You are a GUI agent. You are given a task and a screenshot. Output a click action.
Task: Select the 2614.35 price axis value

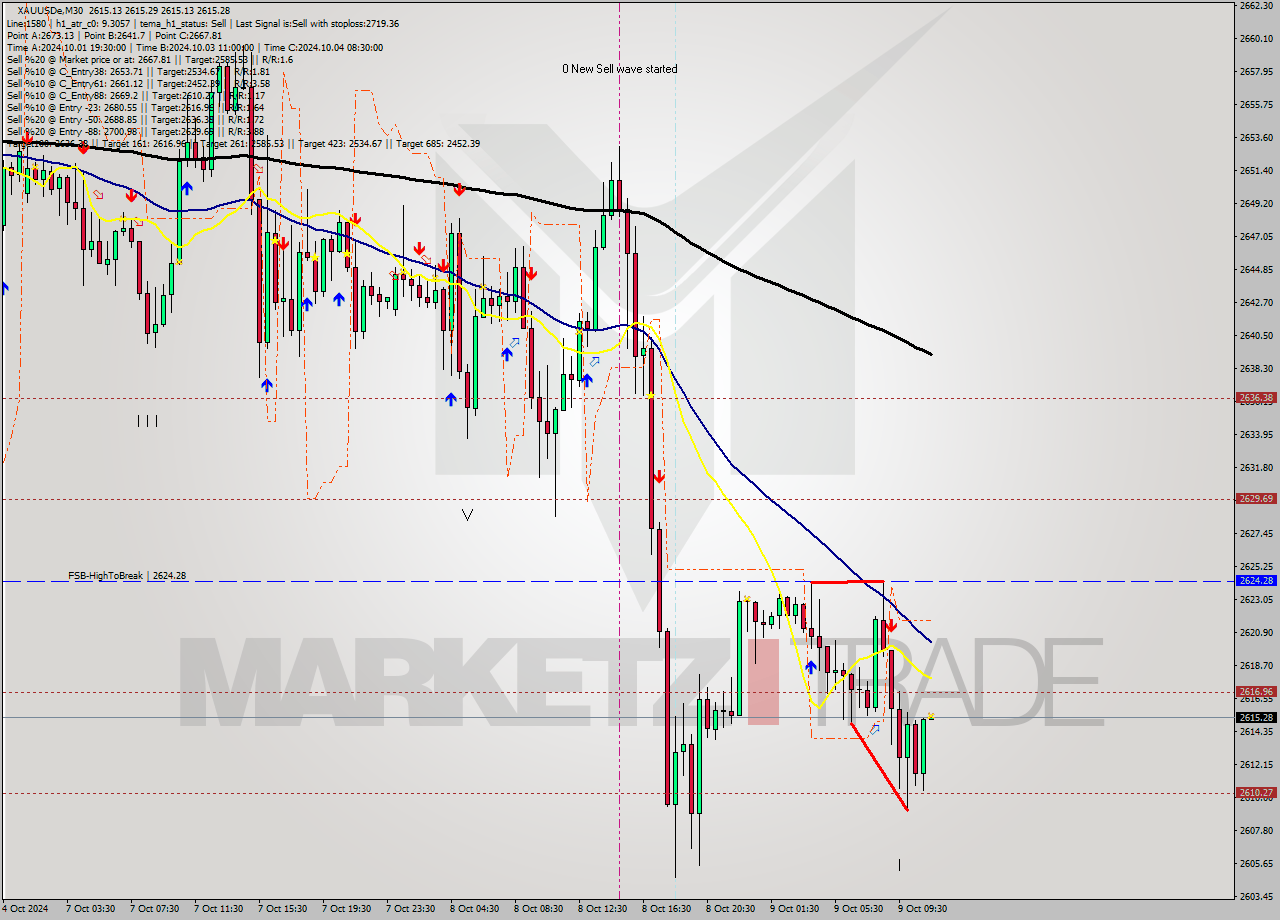point(1256,731)
